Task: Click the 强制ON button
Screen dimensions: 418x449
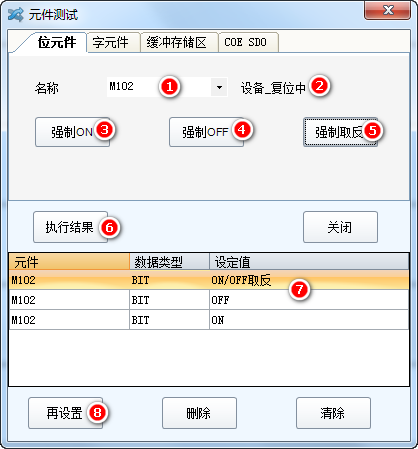Action: pyautogui.click(x=72, y=132)
